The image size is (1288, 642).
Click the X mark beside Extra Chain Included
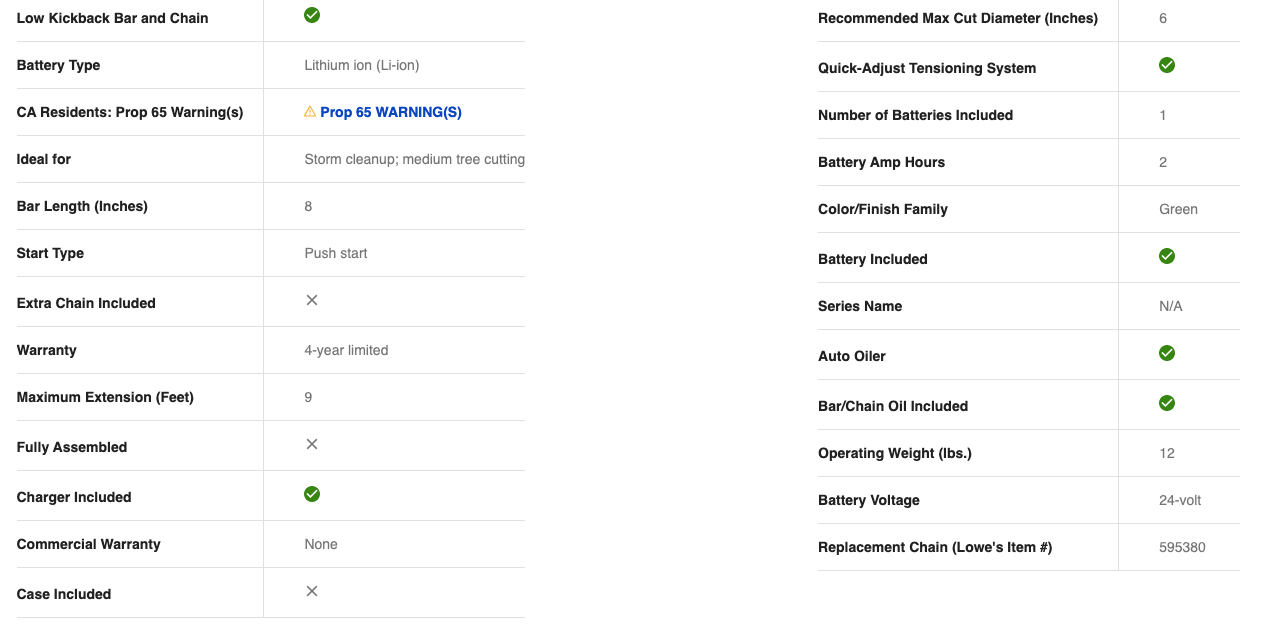312,300
